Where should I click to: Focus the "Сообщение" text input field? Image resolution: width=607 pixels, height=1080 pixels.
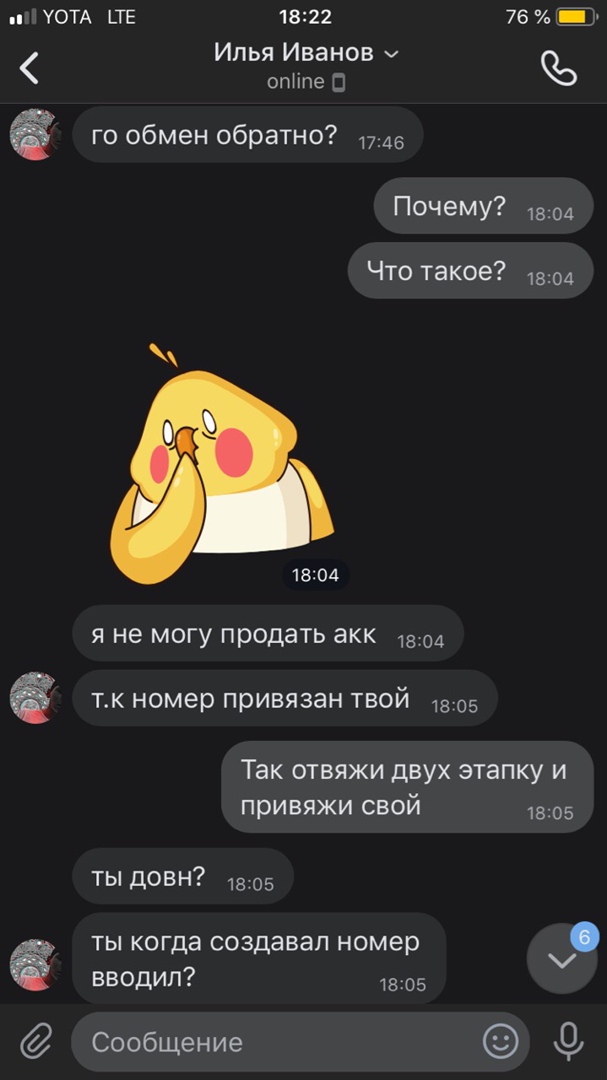pyautogui.click(x=300, y=1041)
